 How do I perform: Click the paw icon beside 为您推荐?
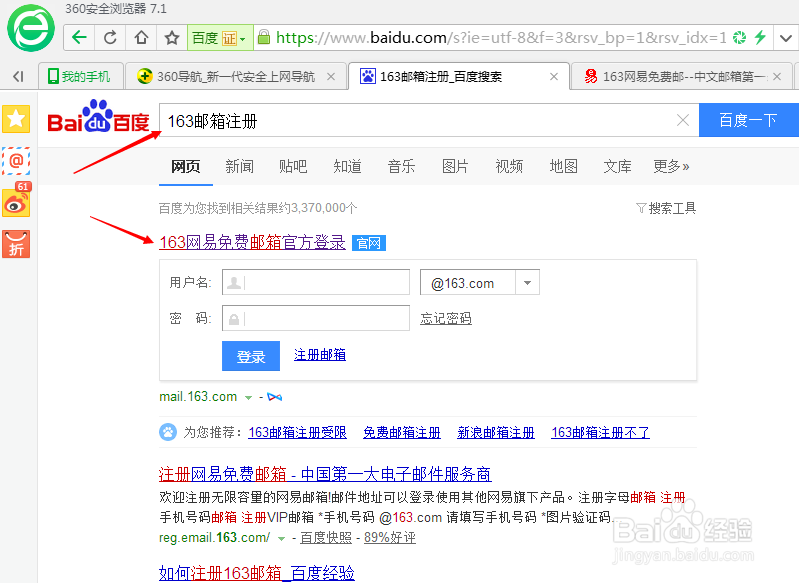tap(168, 432)
